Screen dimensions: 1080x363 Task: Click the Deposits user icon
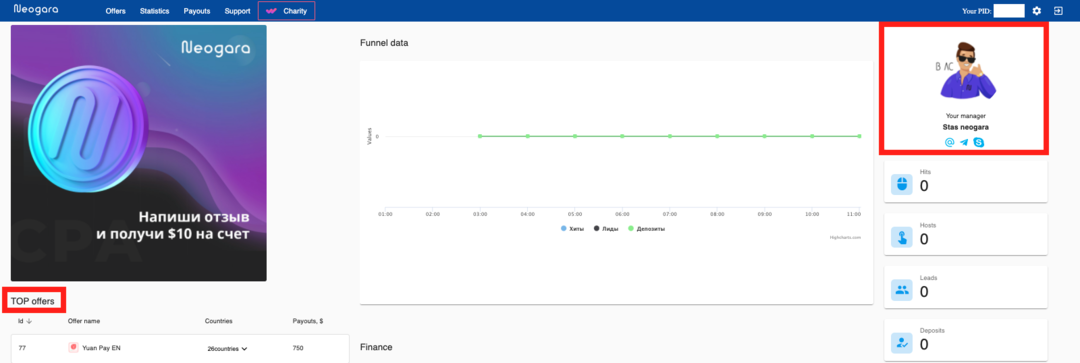tap(902, 342)
